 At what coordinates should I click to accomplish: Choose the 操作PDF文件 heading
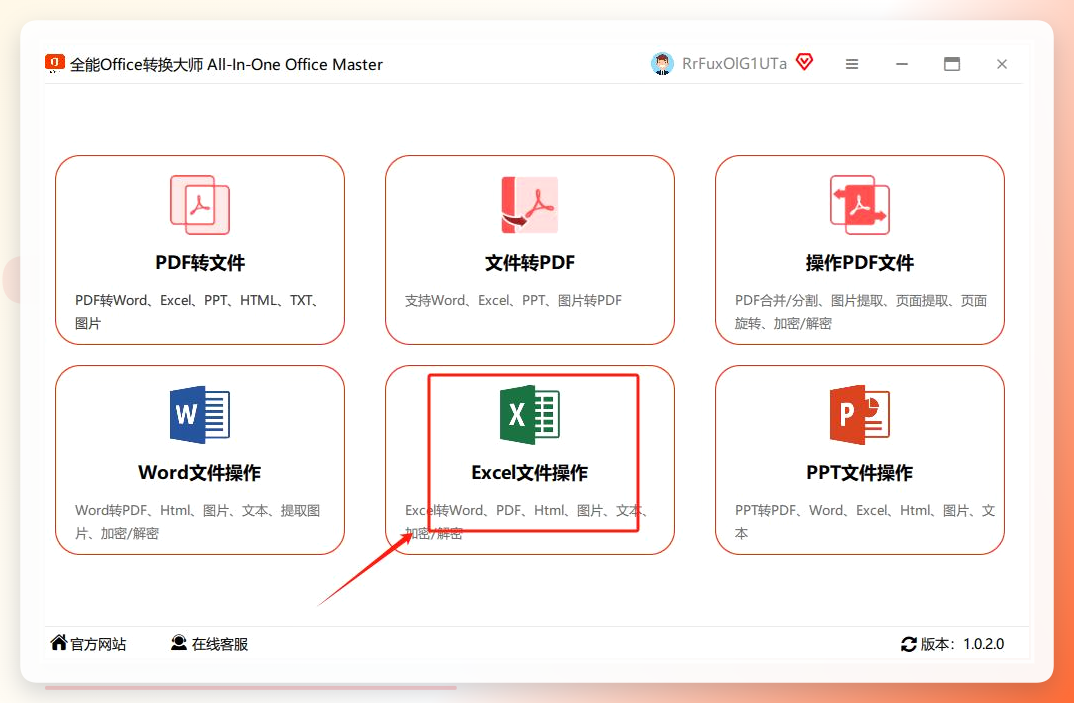point(860,262)
